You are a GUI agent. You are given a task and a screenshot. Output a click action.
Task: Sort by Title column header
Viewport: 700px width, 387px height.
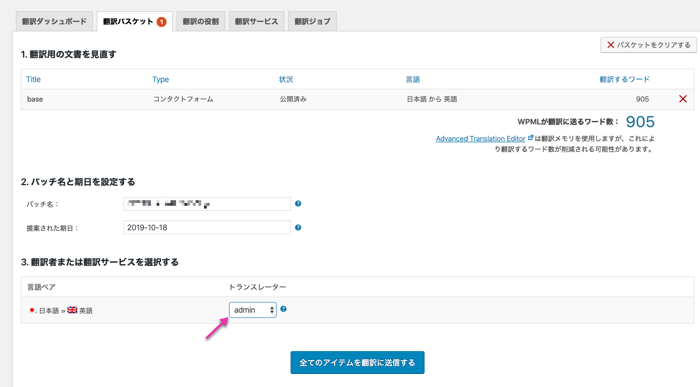pos(33,79)
